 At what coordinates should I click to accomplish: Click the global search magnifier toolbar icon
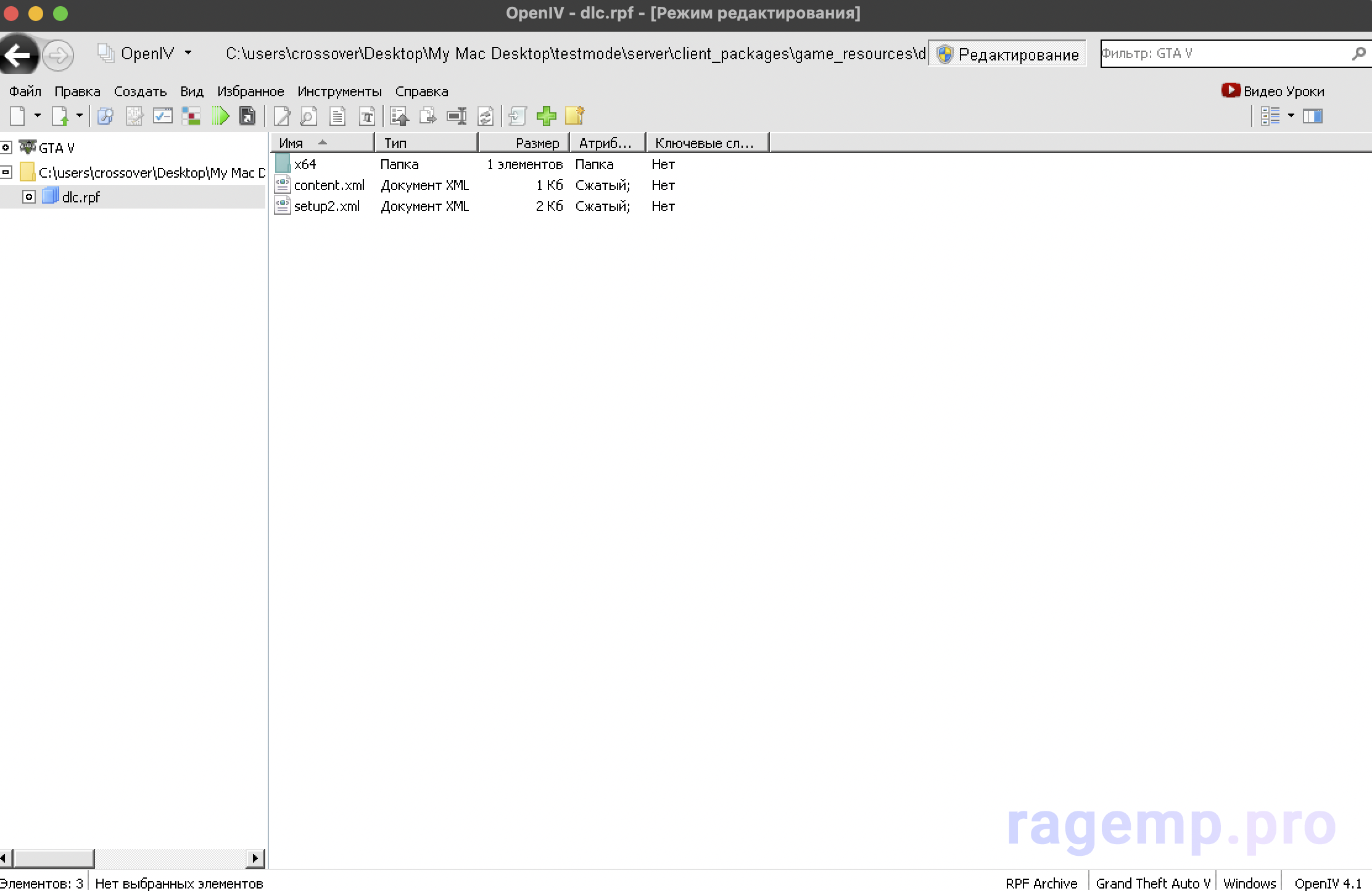105,116
